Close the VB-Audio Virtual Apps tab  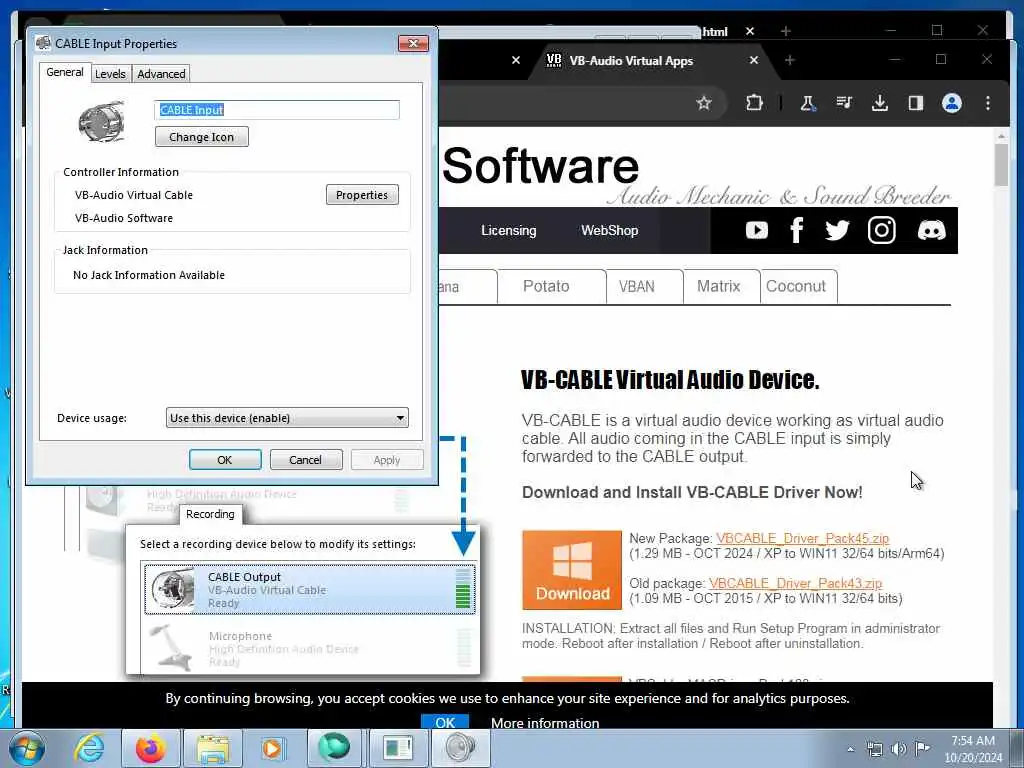(x=754, y=60)
